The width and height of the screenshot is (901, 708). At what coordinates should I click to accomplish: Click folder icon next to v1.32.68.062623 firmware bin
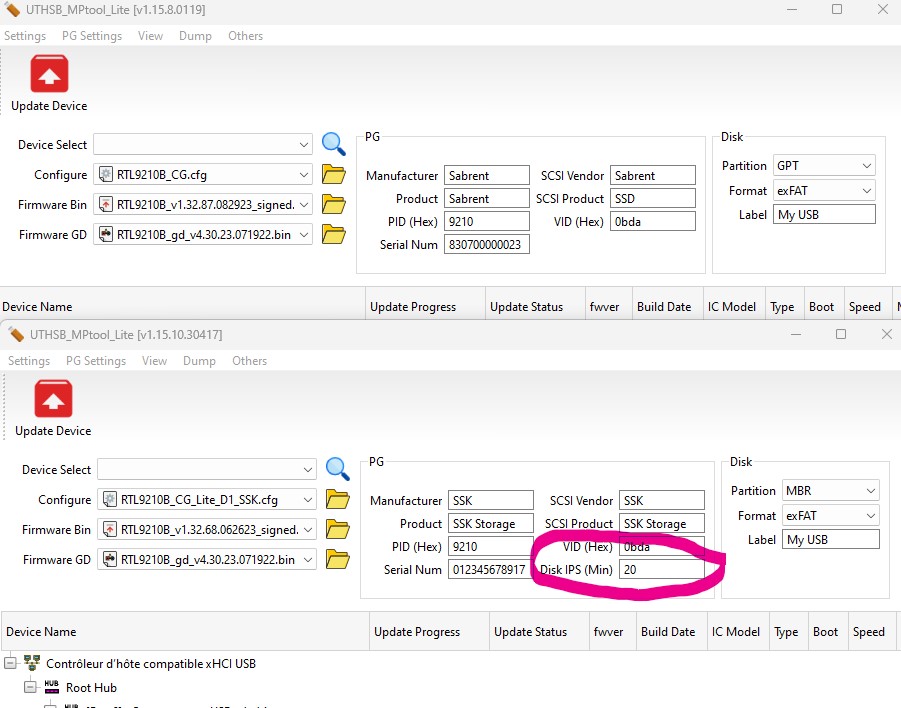pyautogui.click(x=337, y=530)
